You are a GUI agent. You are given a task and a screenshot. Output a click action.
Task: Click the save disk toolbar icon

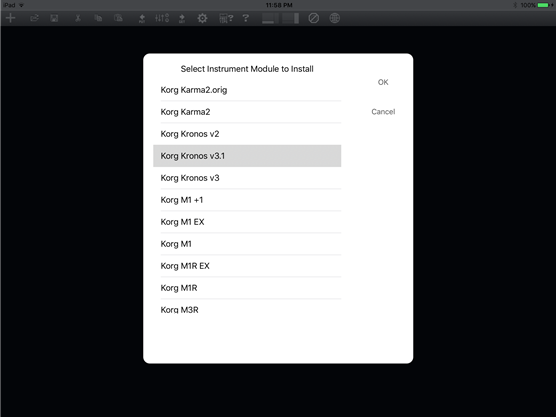click(x=54, y=18)
